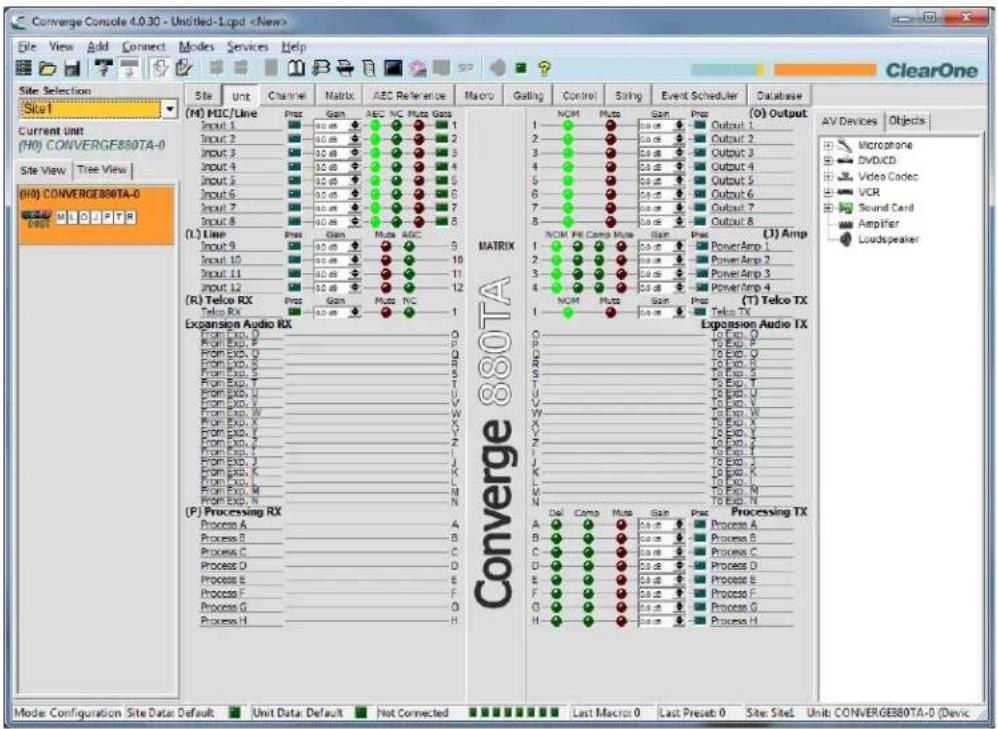The width and height of the screenshot is (998, 729).
Task: Expand the VCR tree node
Action: 828,192
